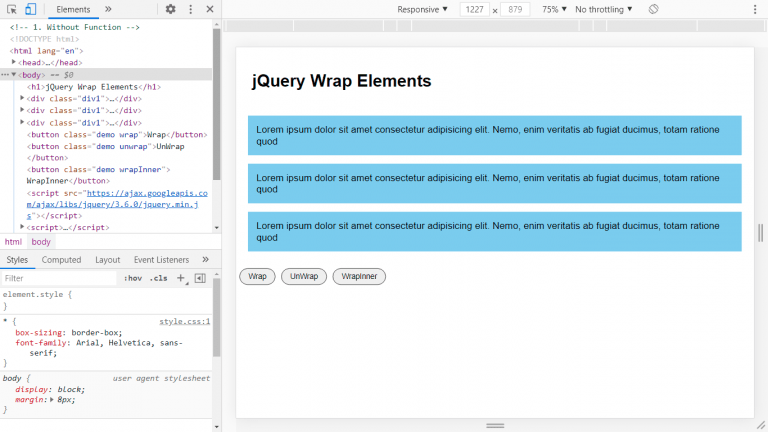Image resolution: width=768 pixels, height=432 pixels.
Task: Grab the viewport bottom edge handle
Action: click(495, 426)
